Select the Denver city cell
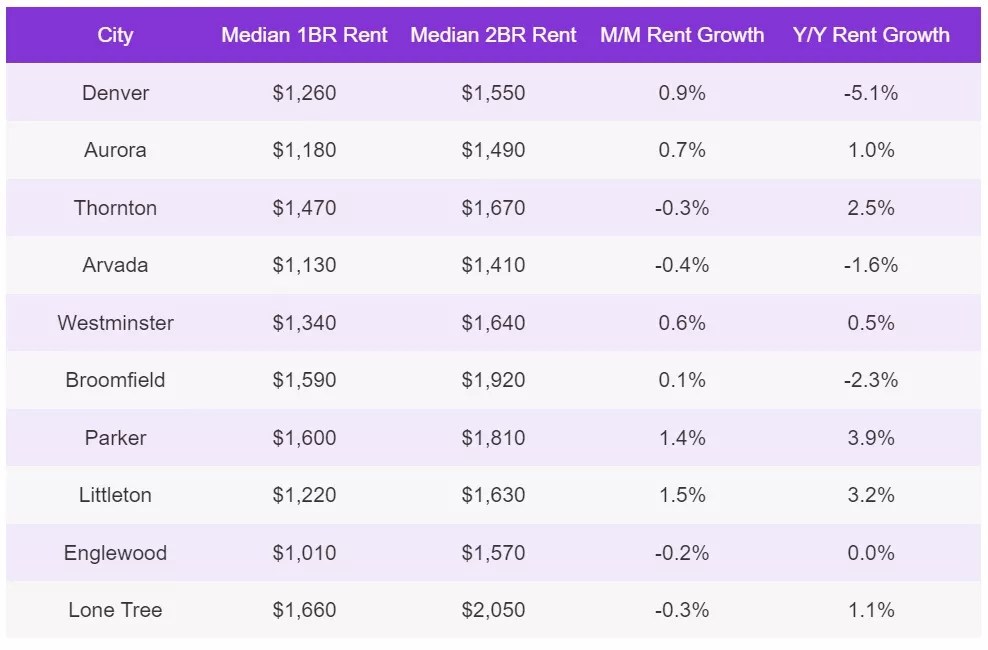This screenshot has height=650, width=988. pyautogui.click(x=115, y=93)
